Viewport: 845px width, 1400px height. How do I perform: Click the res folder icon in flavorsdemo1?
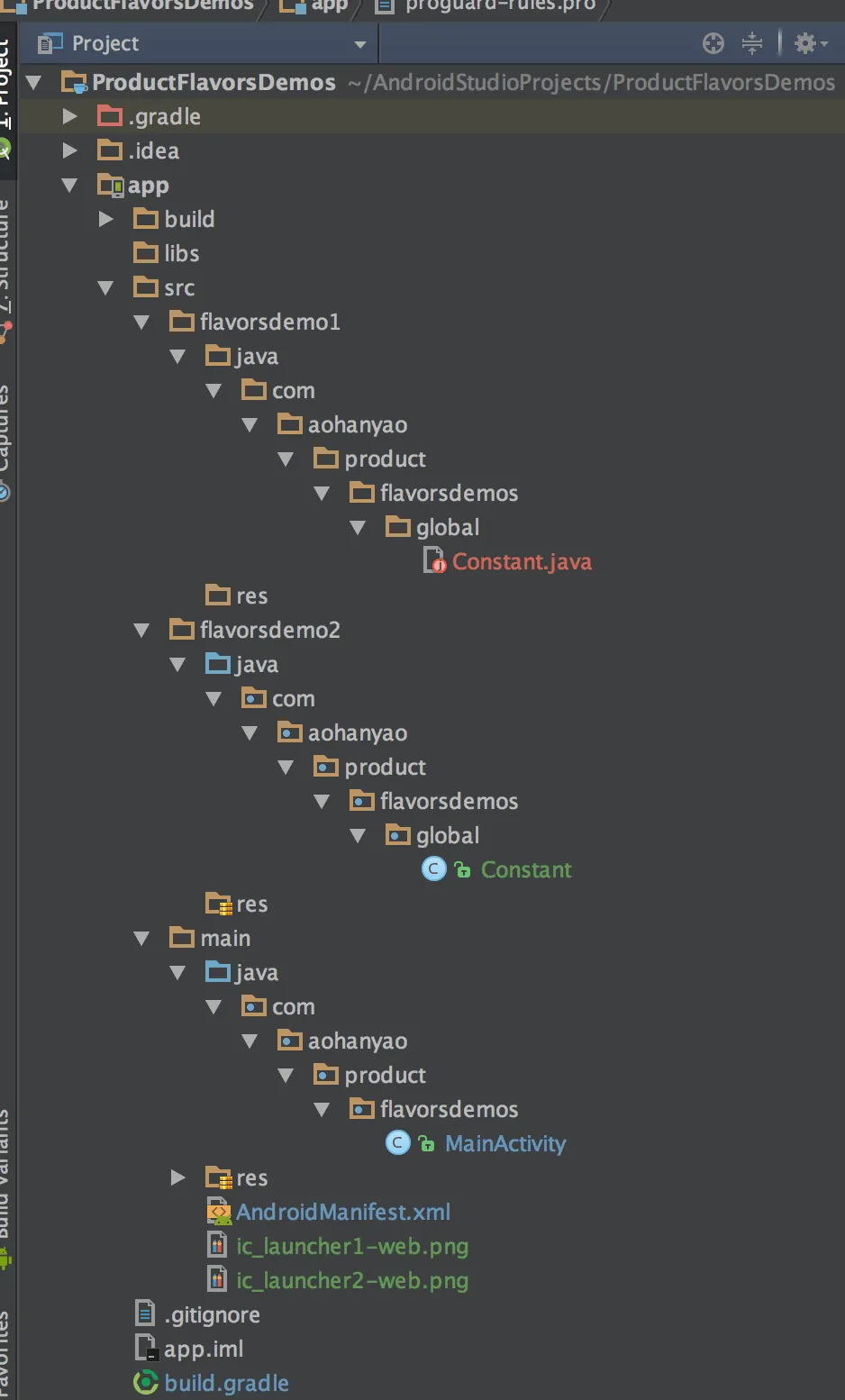click(218, 595)
